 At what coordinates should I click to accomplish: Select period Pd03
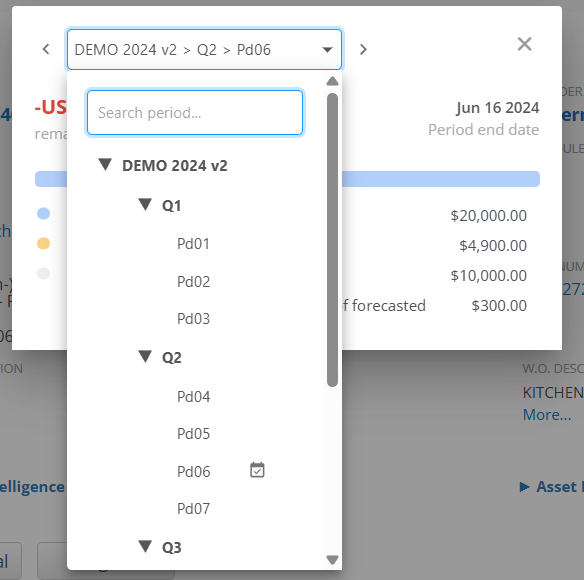click(x=193, y=319)
